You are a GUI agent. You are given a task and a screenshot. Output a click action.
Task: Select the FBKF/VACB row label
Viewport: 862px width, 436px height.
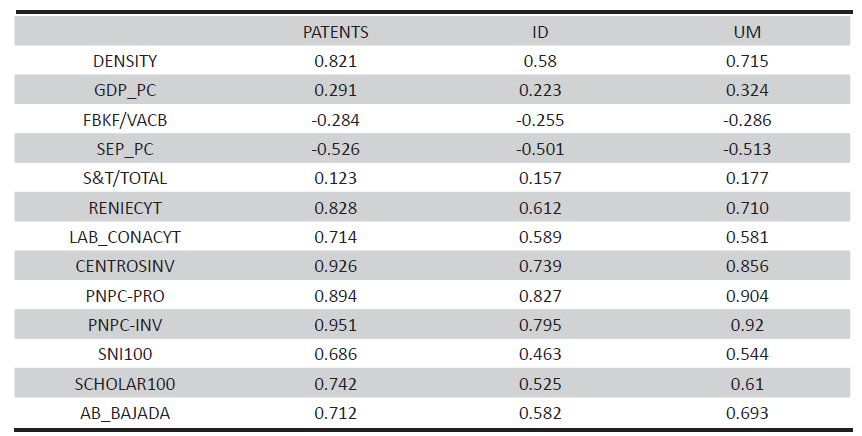tap(125, 120)
